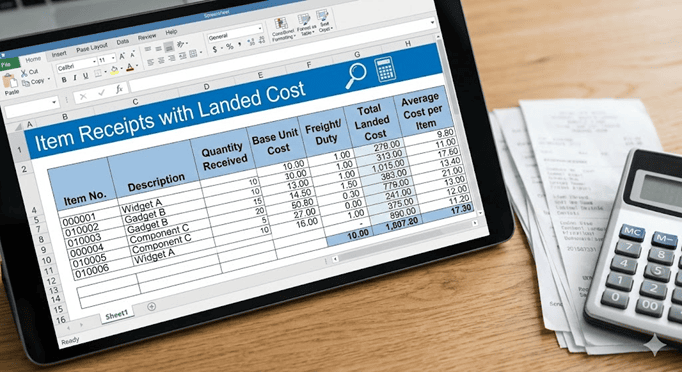Apply the red Font Color letter A
This screenshot has width=682, height=372.
(x=130, y=67)
